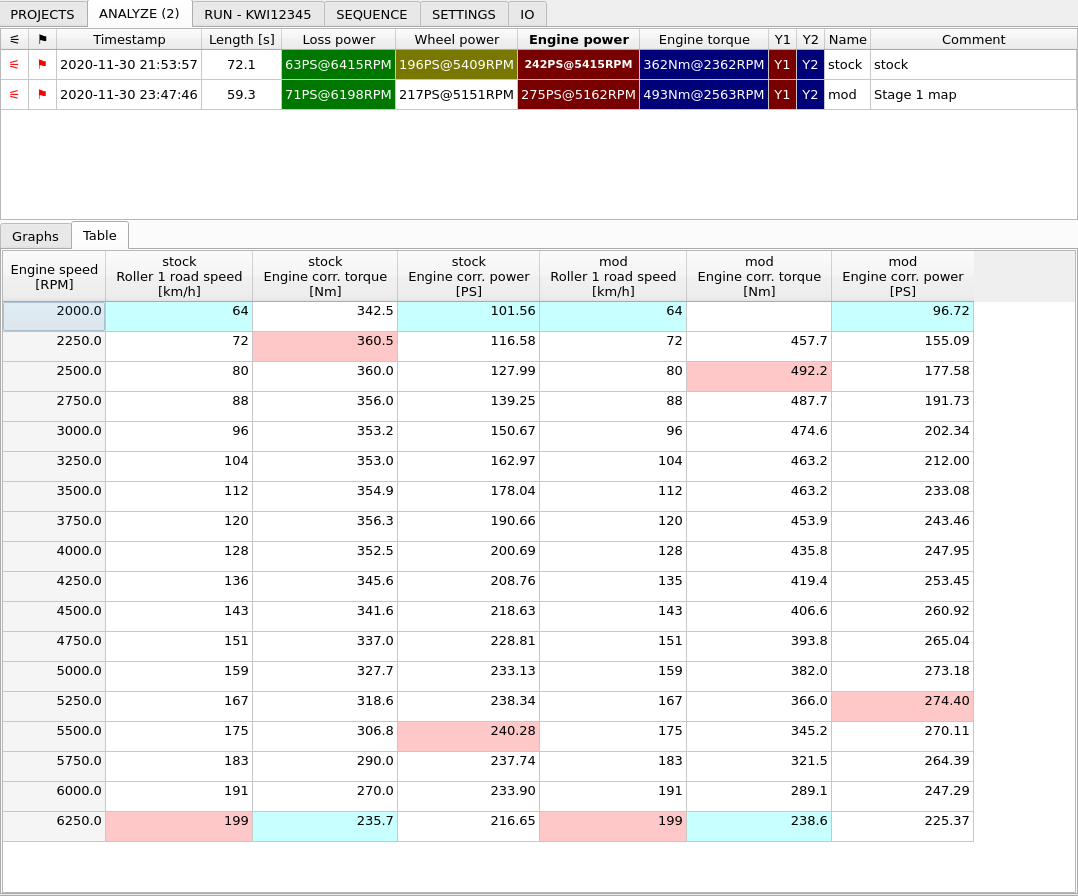Click length value 72.1

point(241,65)
